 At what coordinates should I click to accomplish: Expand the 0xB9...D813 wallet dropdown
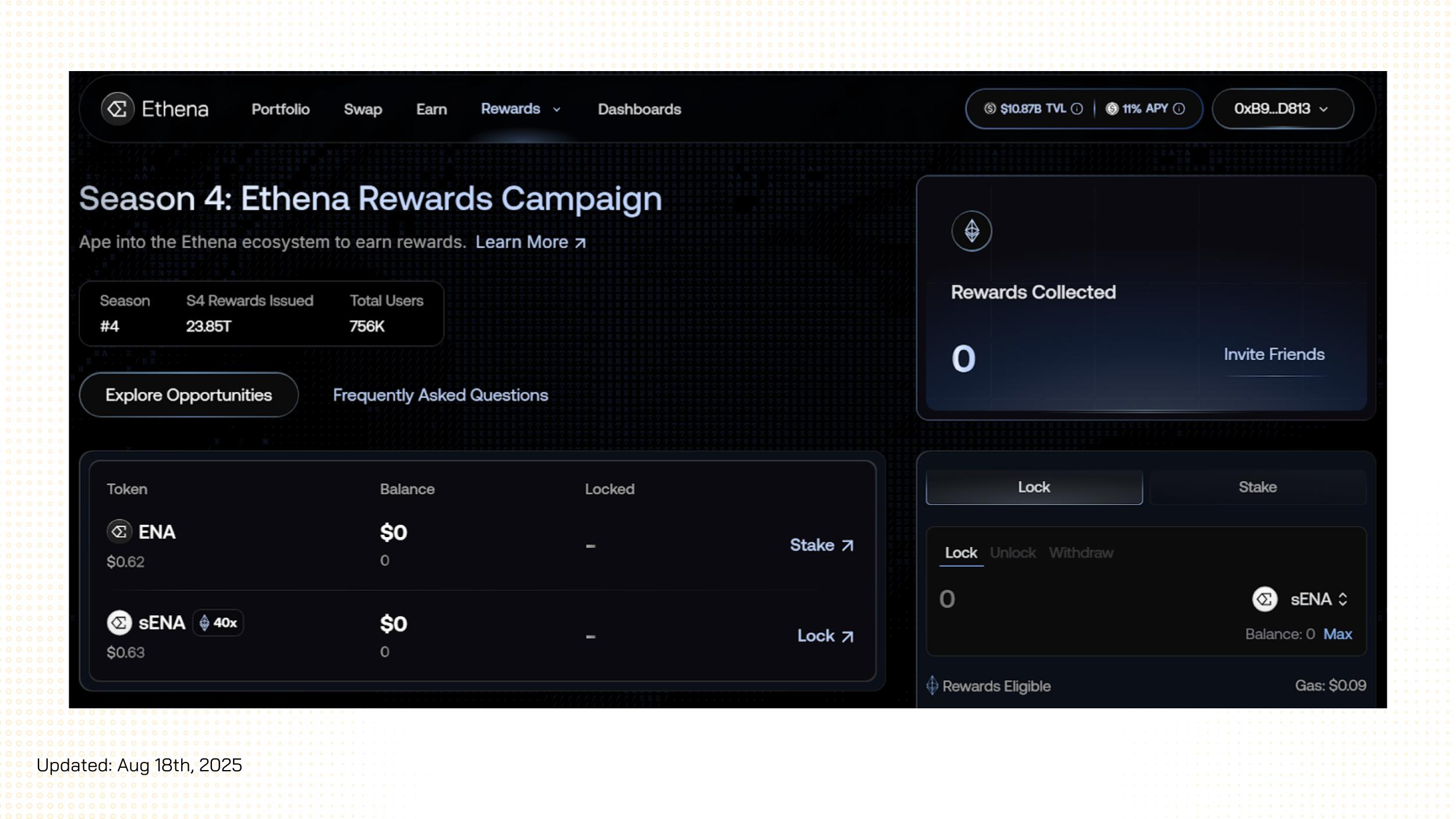1282,109
